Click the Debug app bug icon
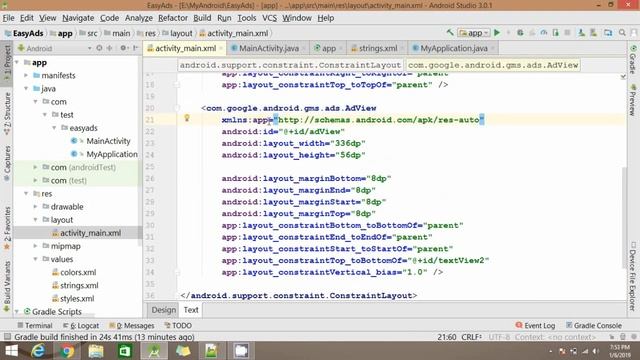Image resolution: width=640 pixels, height=360 pixels. click(520, 33)
